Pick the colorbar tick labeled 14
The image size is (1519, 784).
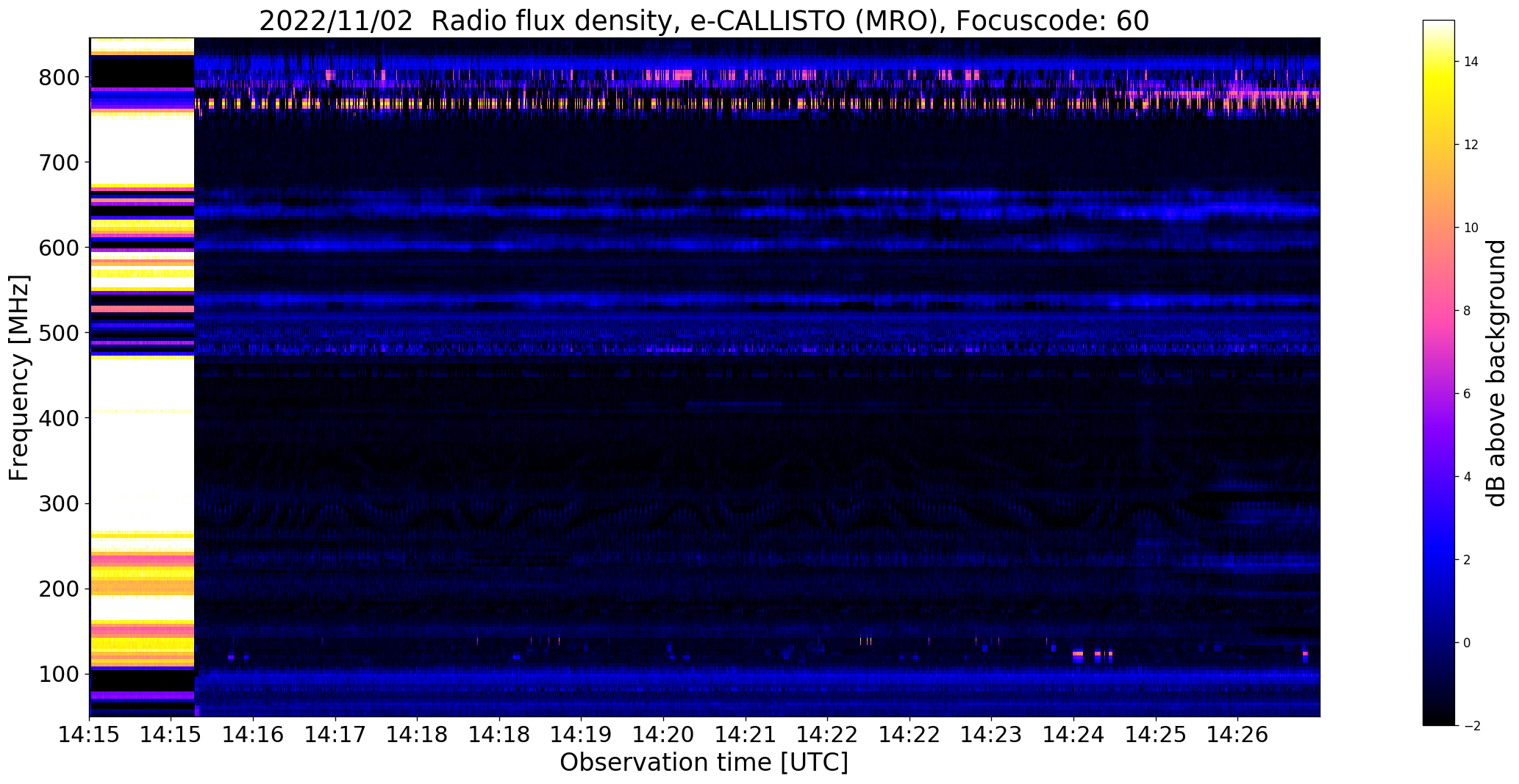coord(1470,62)
